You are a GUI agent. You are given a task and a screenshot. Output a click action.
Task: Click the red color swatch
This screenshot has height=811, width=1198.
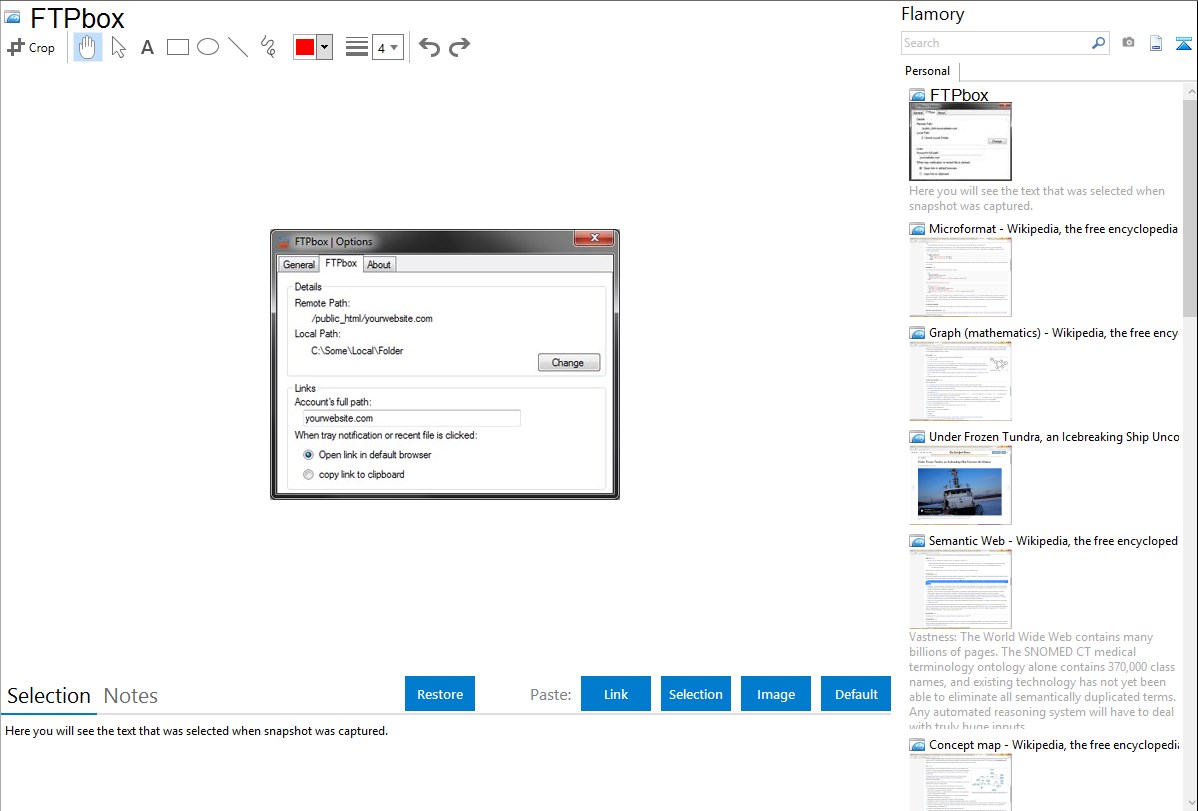point(305,47)
